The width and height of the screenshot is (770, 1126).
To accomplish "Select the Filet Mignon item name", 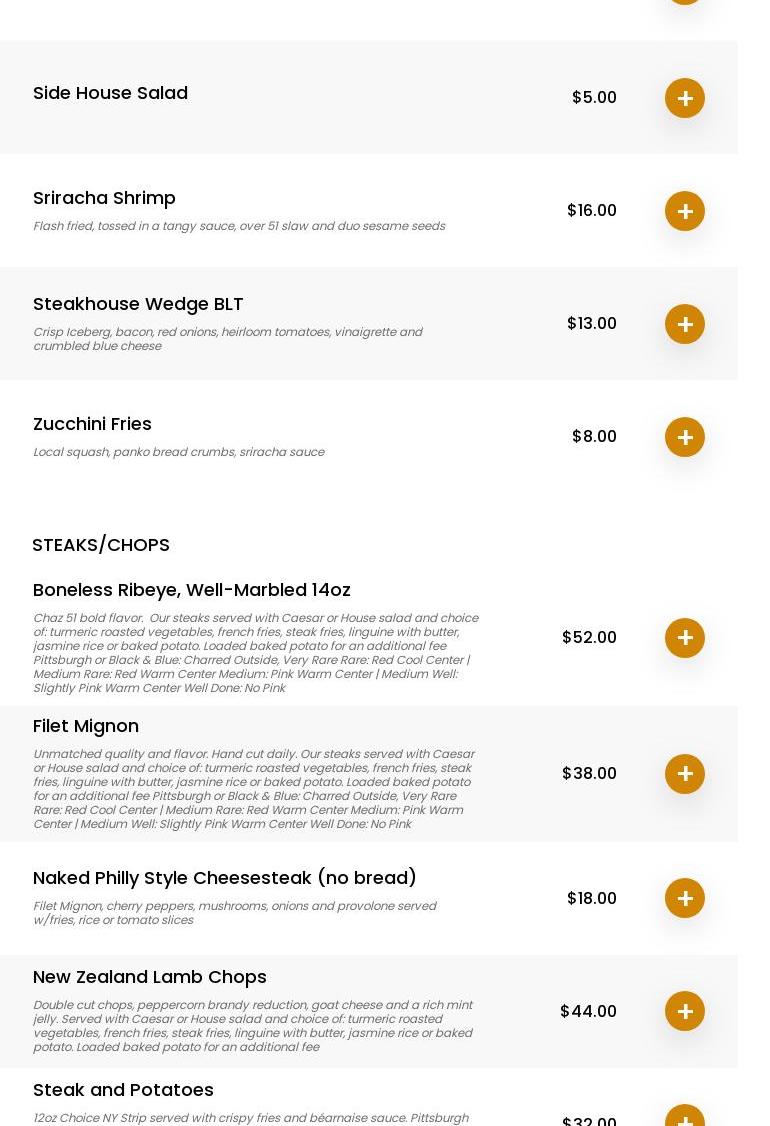I will 85,726.
